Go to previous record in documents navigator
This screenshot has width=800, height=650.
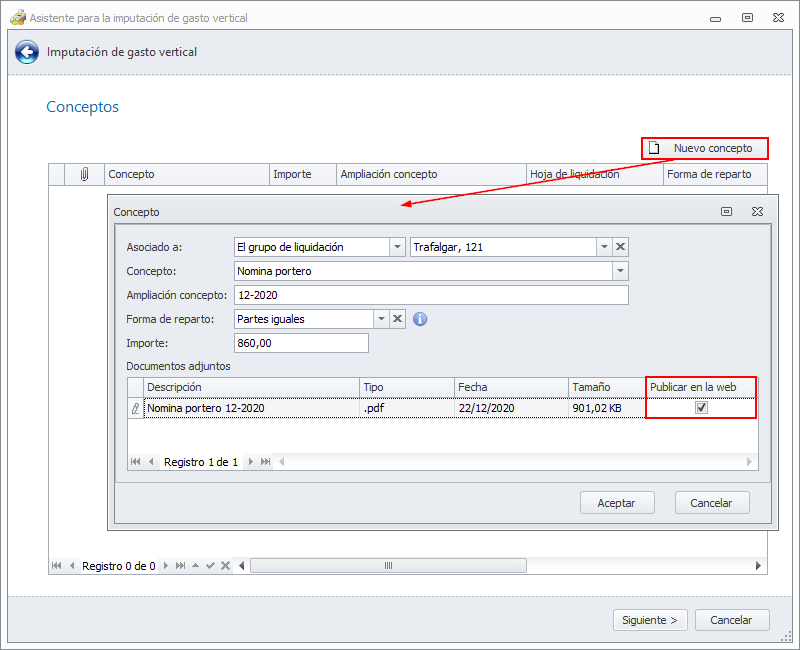coord(151,462)
